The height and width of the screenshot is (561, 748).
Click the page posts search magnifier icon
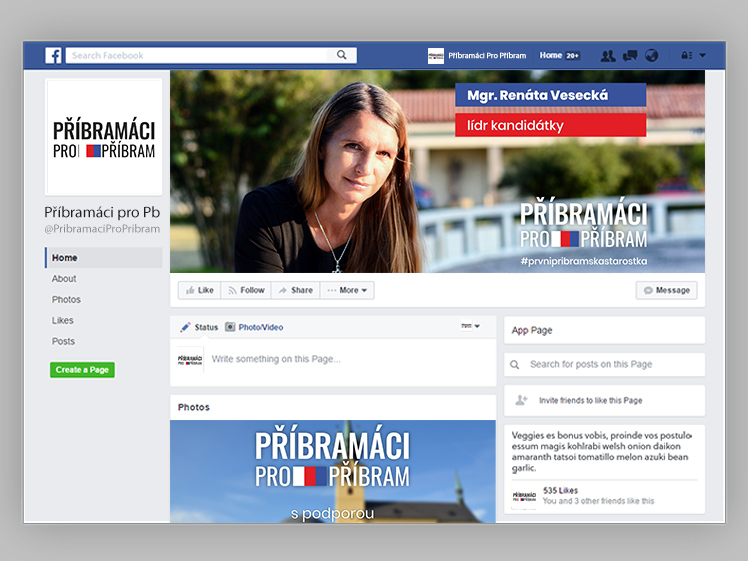[x=514, y=365]
